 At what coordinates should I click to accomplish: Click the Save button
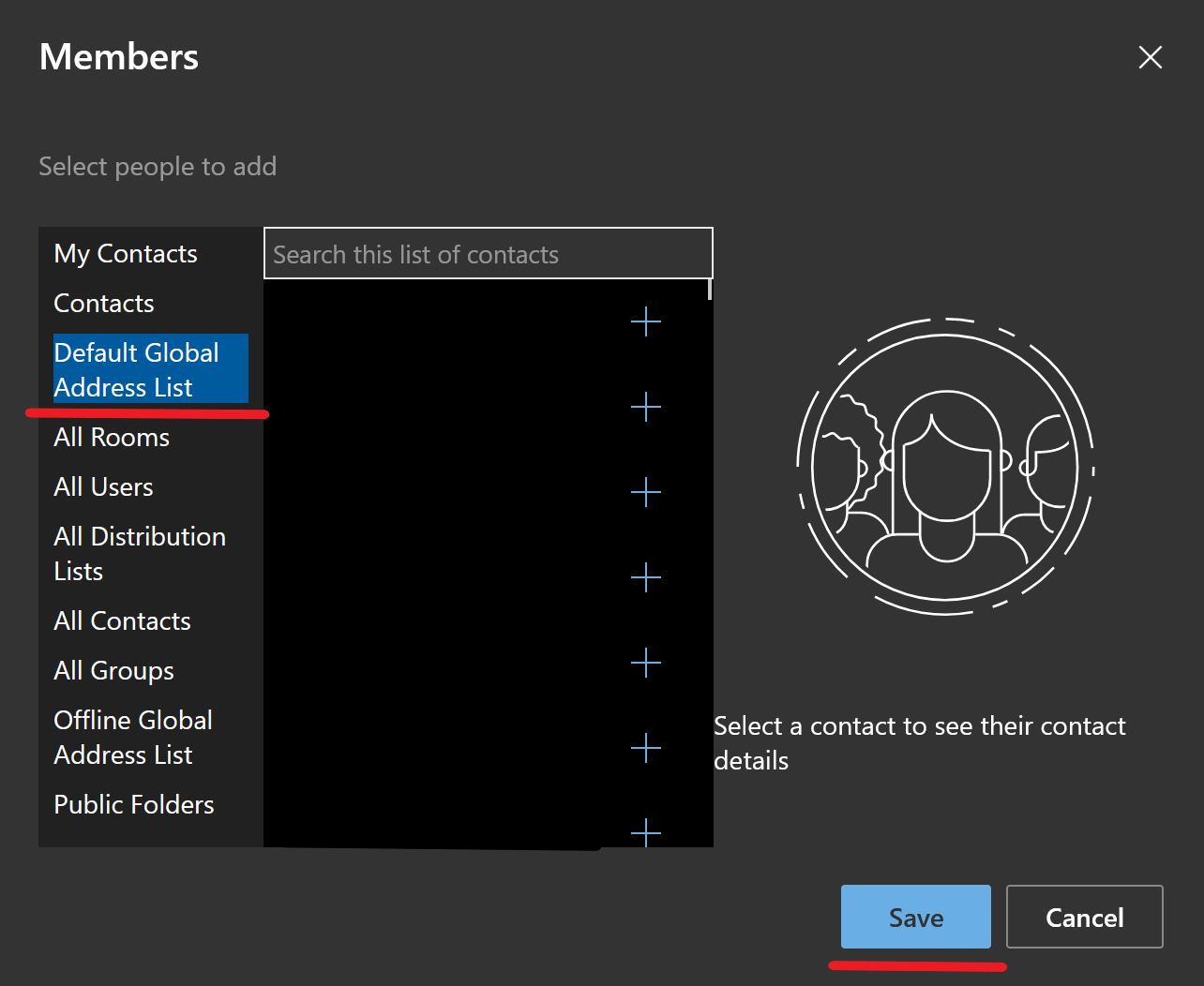pos(915,917)
